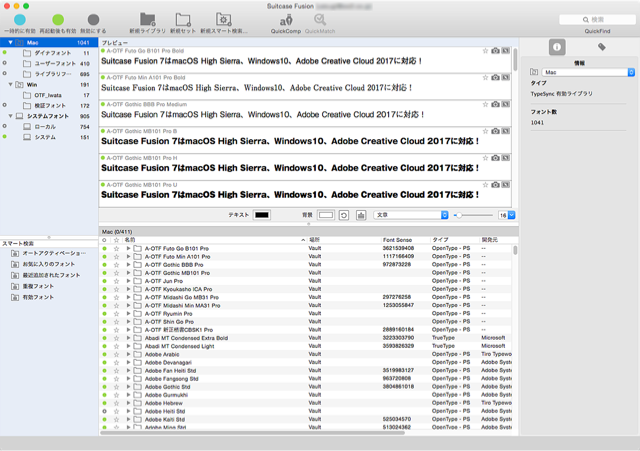Toggle activation dot for A-OTF Futo Go B101 Pro

tap(104, 248)
